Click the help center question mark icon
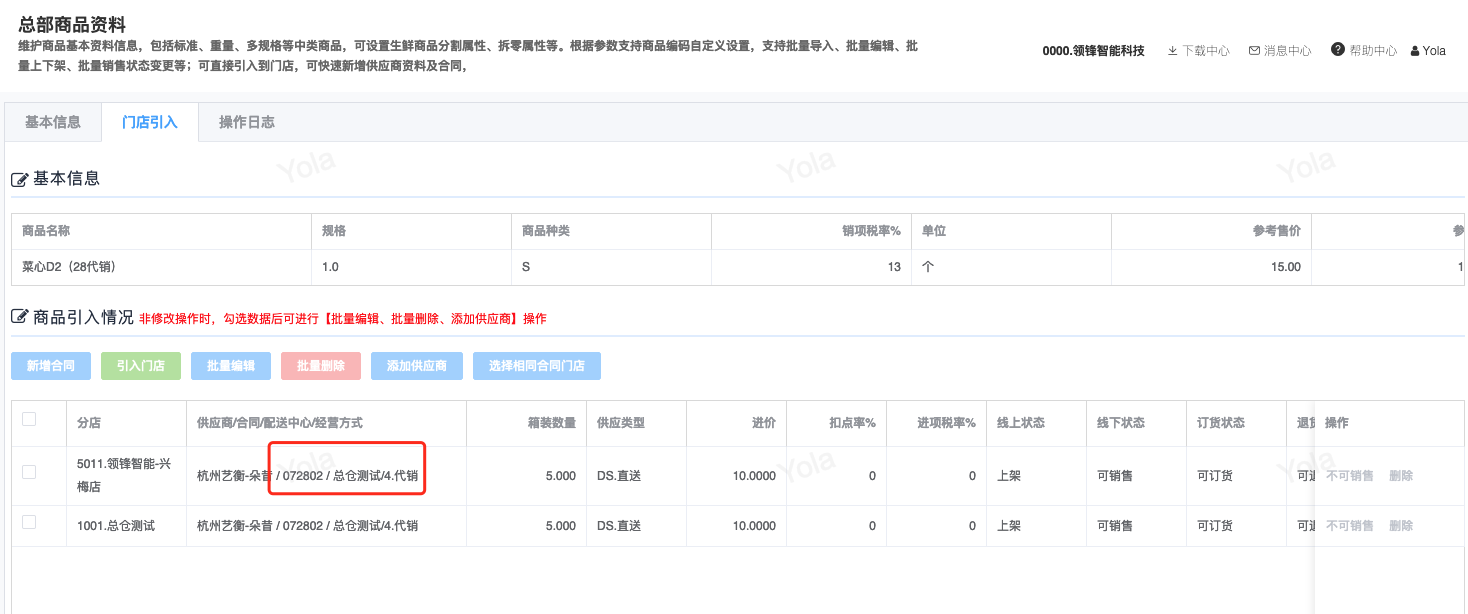This screenshot has height=614, width=1468. [1337, 50]
